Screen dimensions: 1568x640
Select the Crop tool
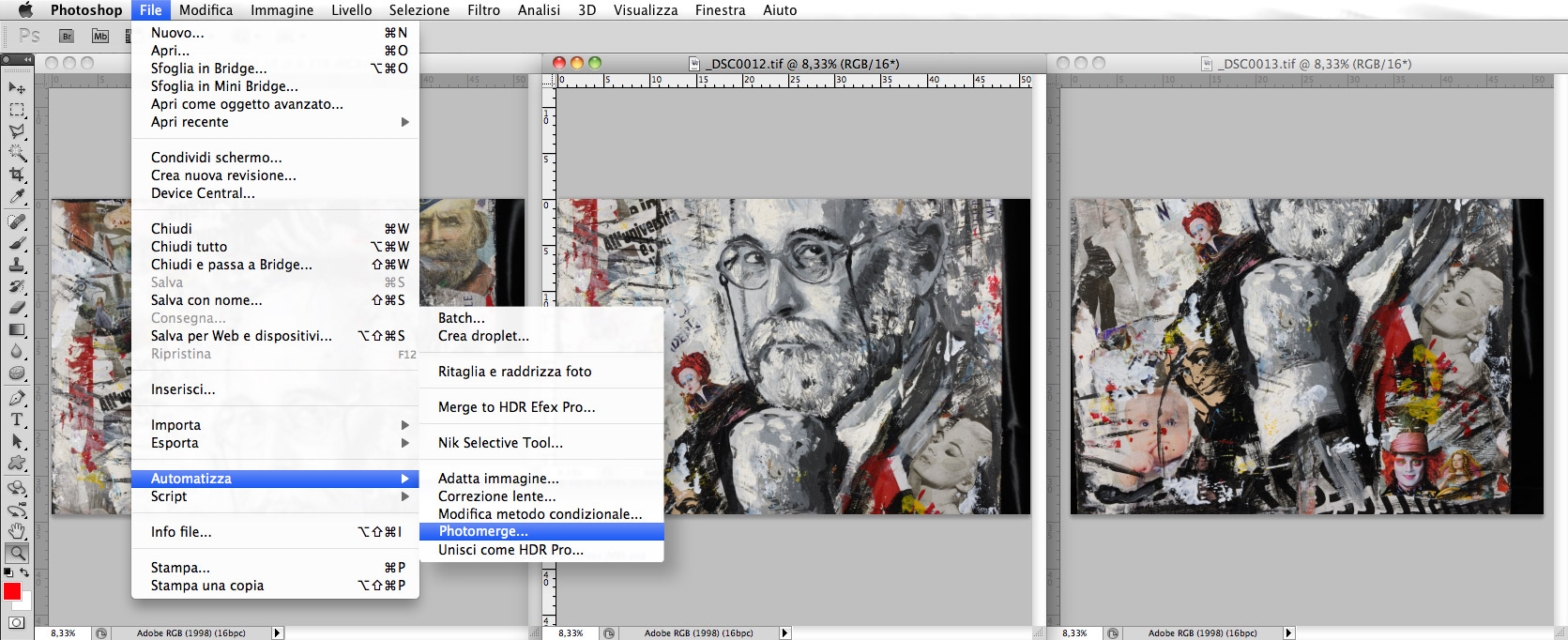tap(17, 175)
